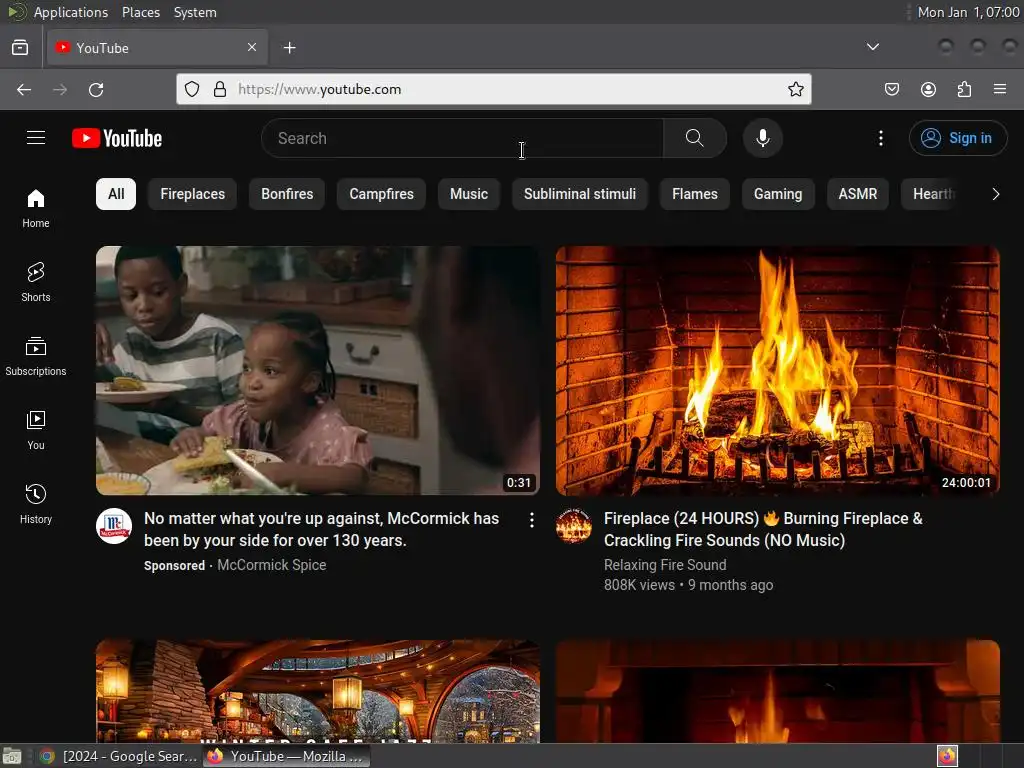Go to Home in the sidebar
This screenshot has height=768, width=1024.
click(36, 208)
